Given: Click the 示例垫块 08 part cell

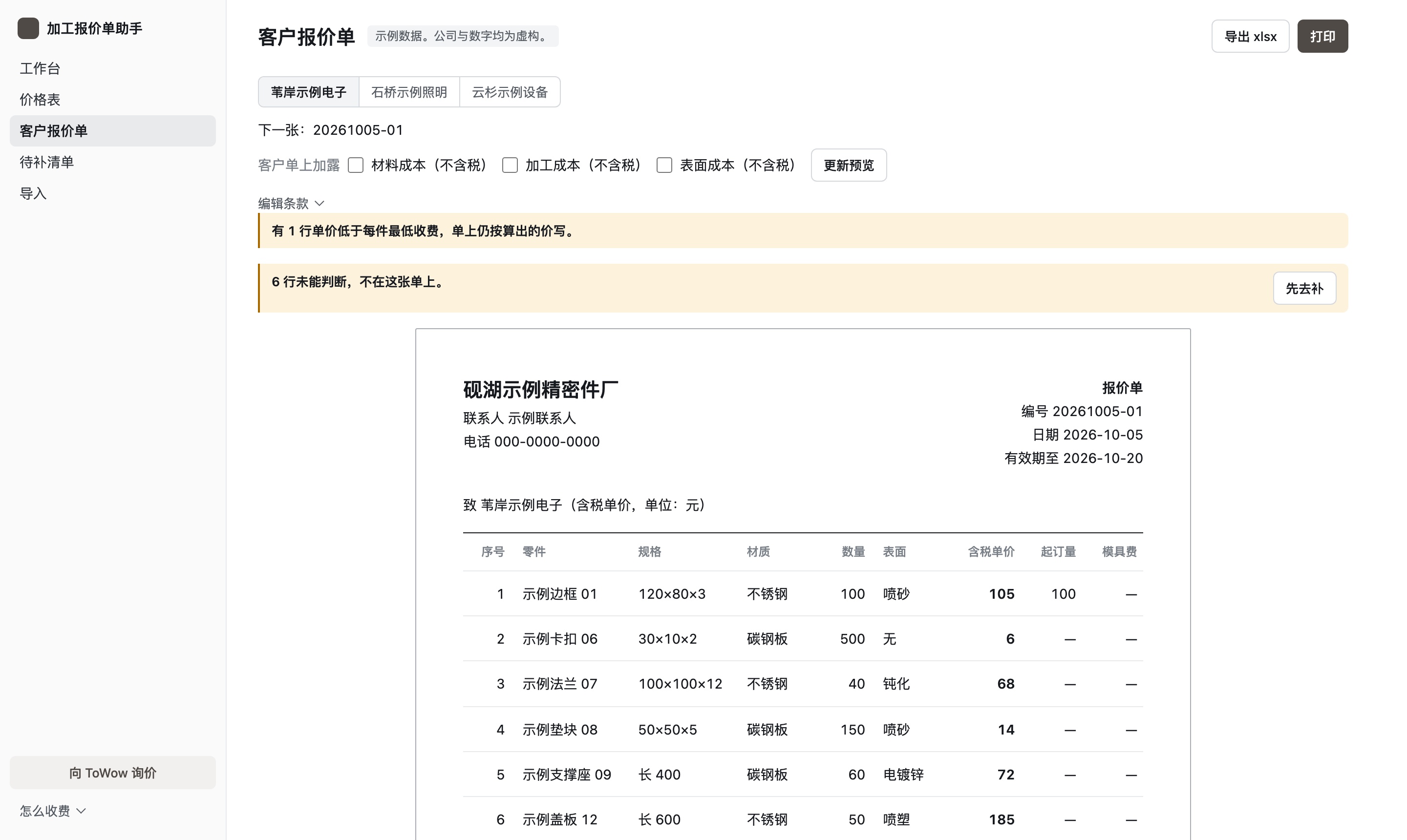Looking at the screenshot, I should click(559, 730).
